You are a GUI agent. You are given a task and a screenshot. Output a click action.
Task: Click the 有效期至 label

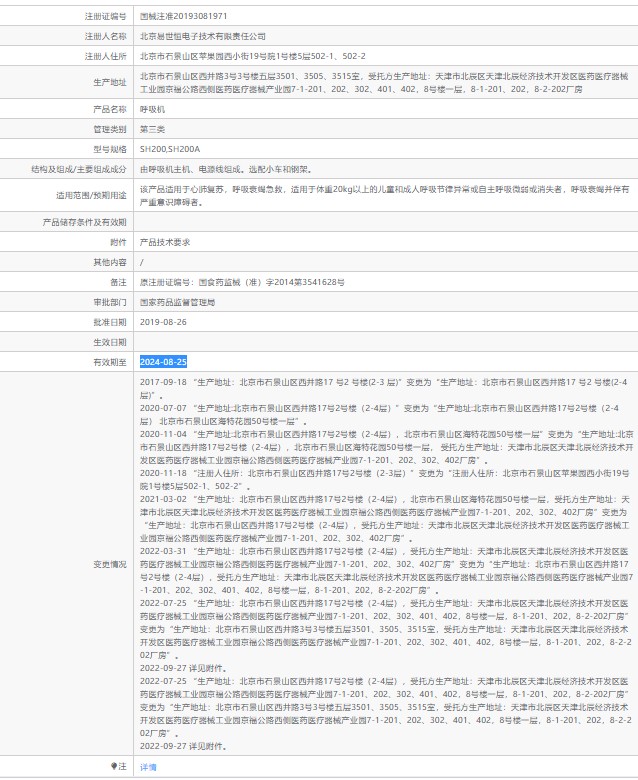[110, 362]
